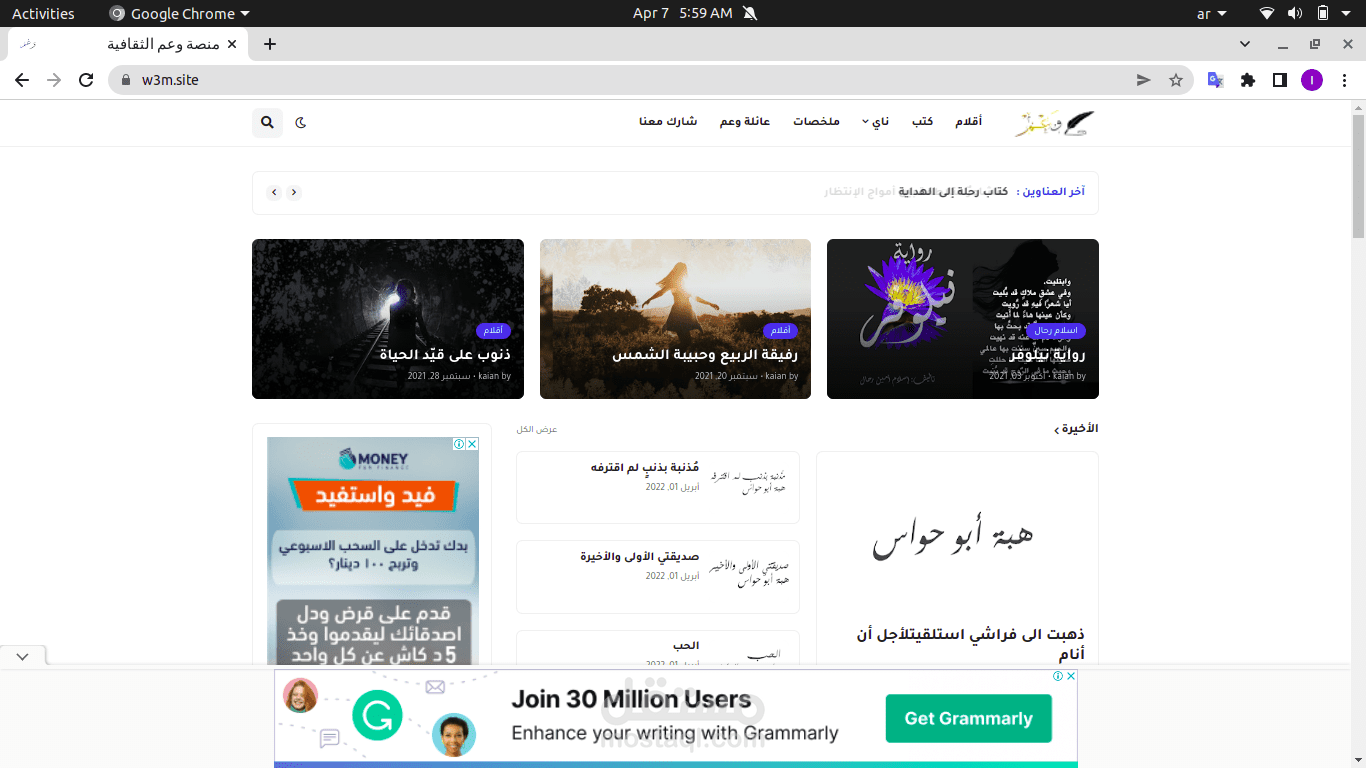Open Chrome three-dot menu
The width and height of the screenshot is (1366, 768).
point(1343,80)
